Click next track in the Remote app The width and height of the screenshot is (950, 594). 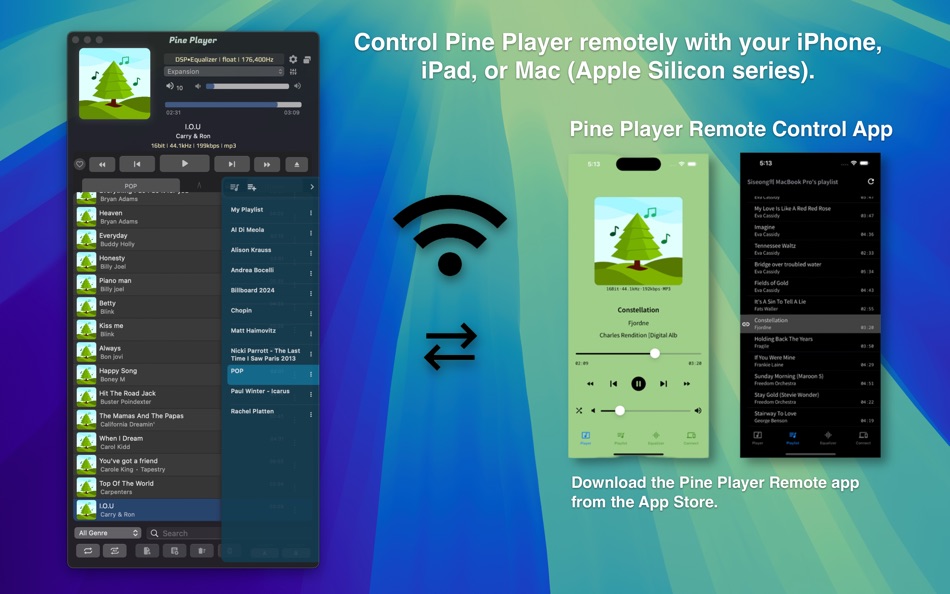pos(663,384)
